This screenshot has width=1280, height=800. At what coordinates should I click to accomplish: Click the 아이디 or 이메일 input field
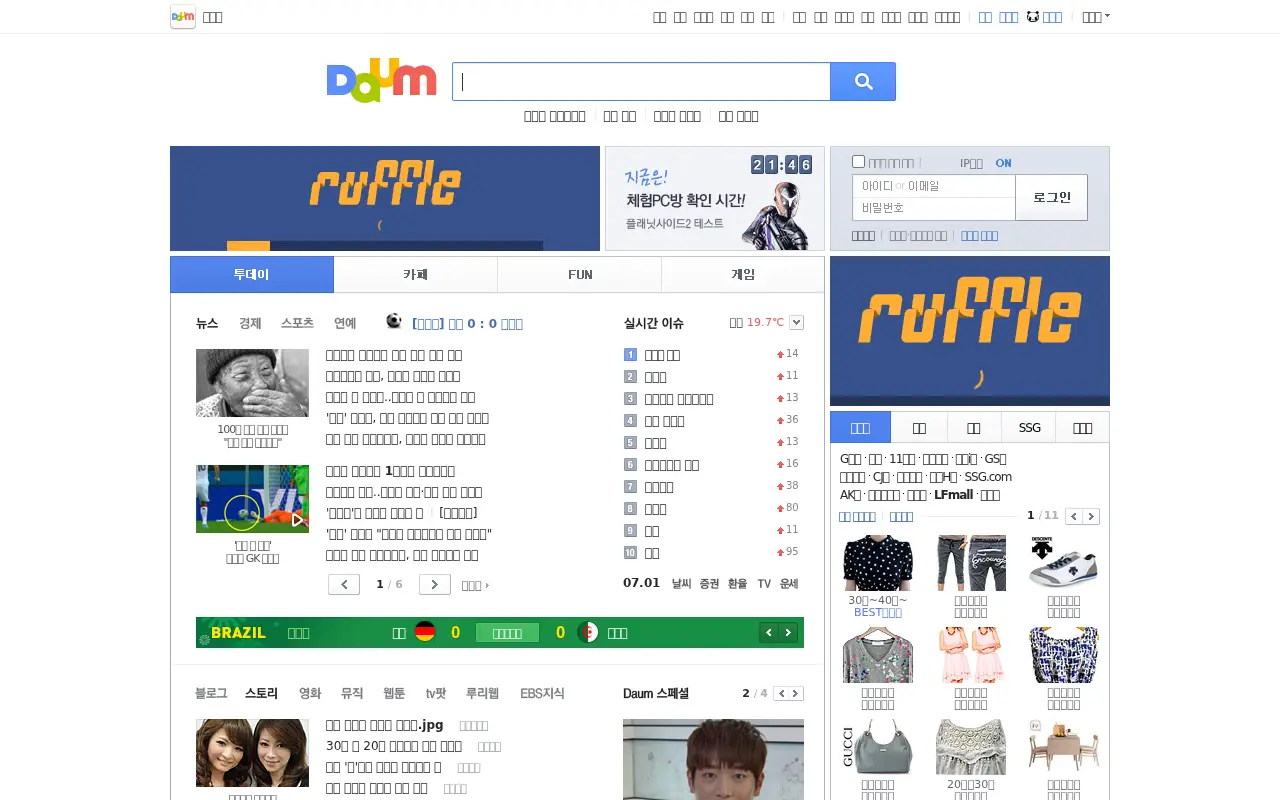934,186
